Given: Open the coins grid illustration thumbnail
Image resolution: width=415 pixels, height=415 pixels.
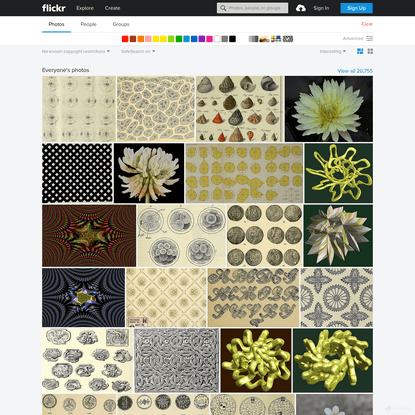Looking at the screenshot, I should click(x=265, y=236).
